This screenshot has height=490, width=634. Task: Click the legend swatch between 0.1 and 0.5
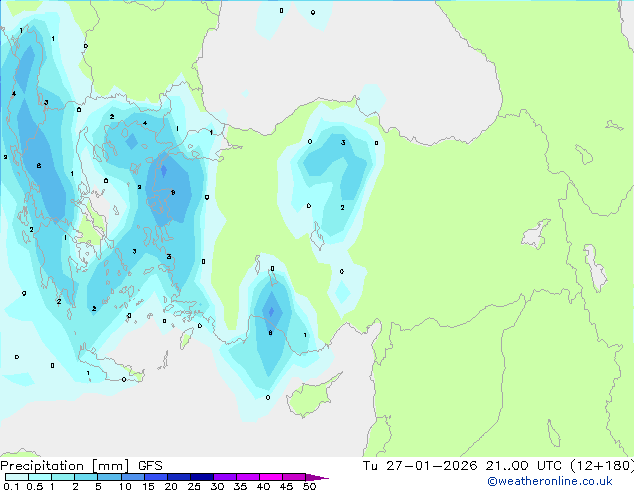pos(17,477)
